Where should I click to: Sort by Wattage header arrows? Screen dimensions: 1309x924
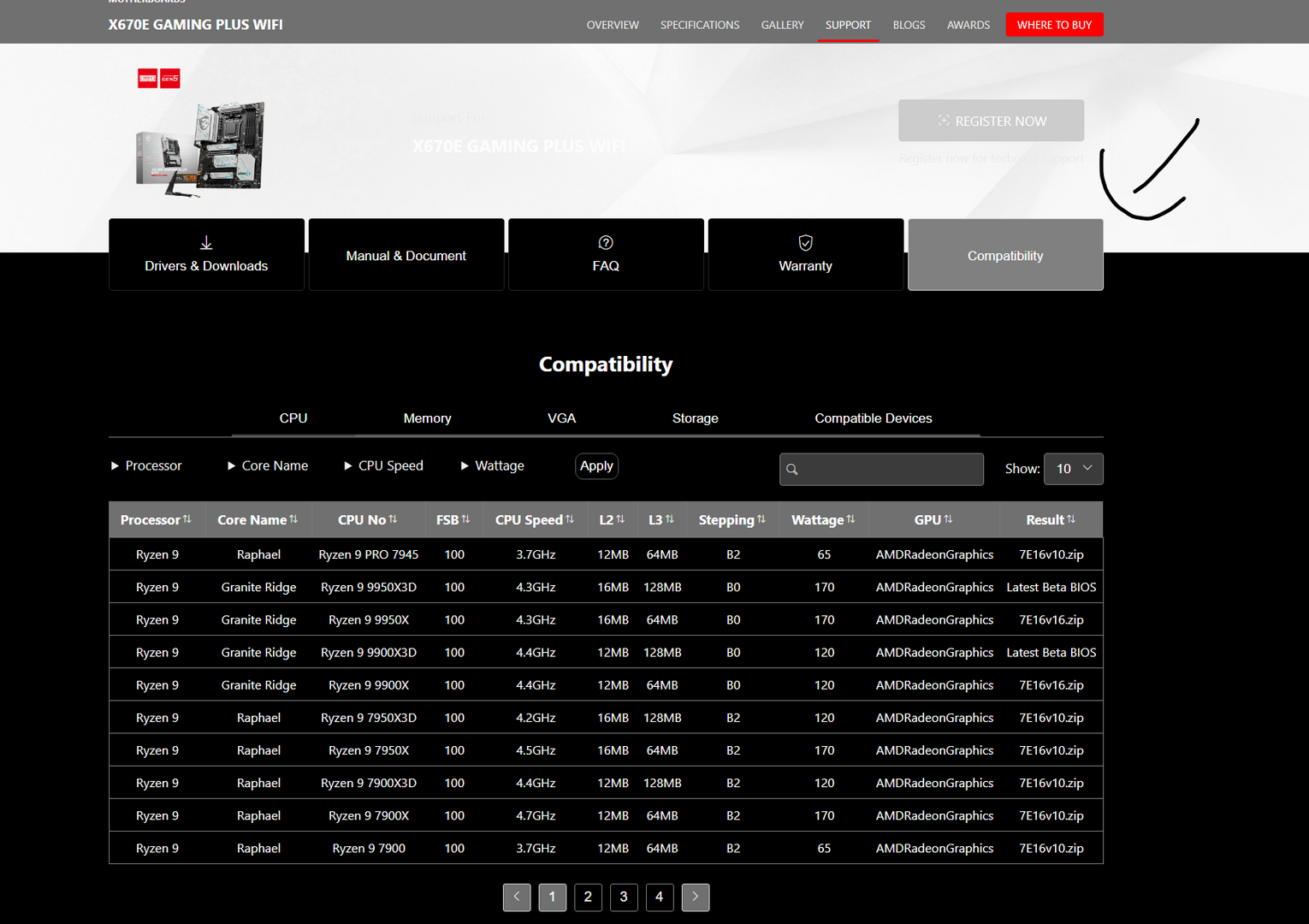click(x=850, y=519)
